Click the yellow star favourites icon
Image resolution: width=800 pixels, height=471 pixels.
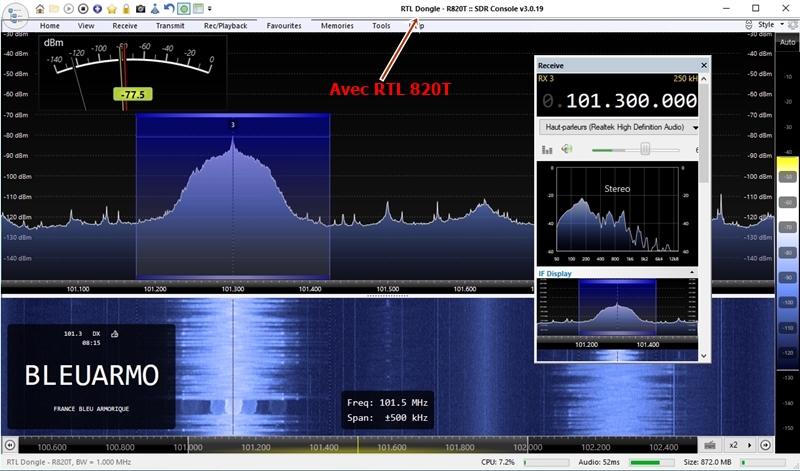[x=112, y=9]
